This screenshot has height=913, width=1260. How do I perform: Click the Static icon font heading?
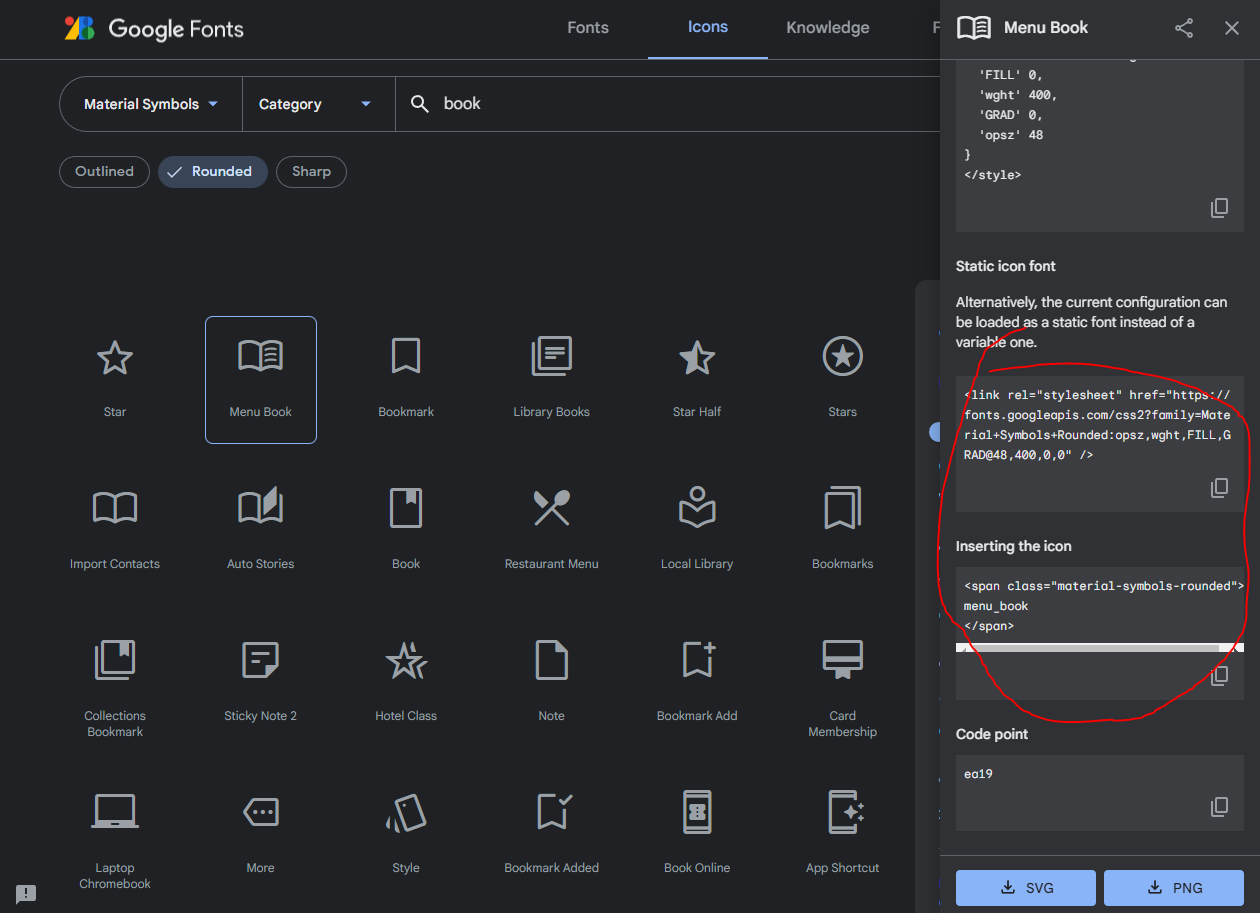coord(1006,266)
